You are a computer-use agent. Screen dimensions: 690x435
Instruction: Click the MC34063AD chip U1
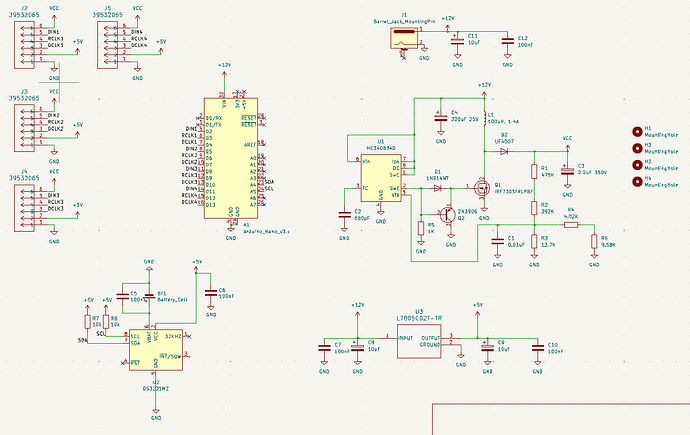pyautogui.click(x=381, y=178)
